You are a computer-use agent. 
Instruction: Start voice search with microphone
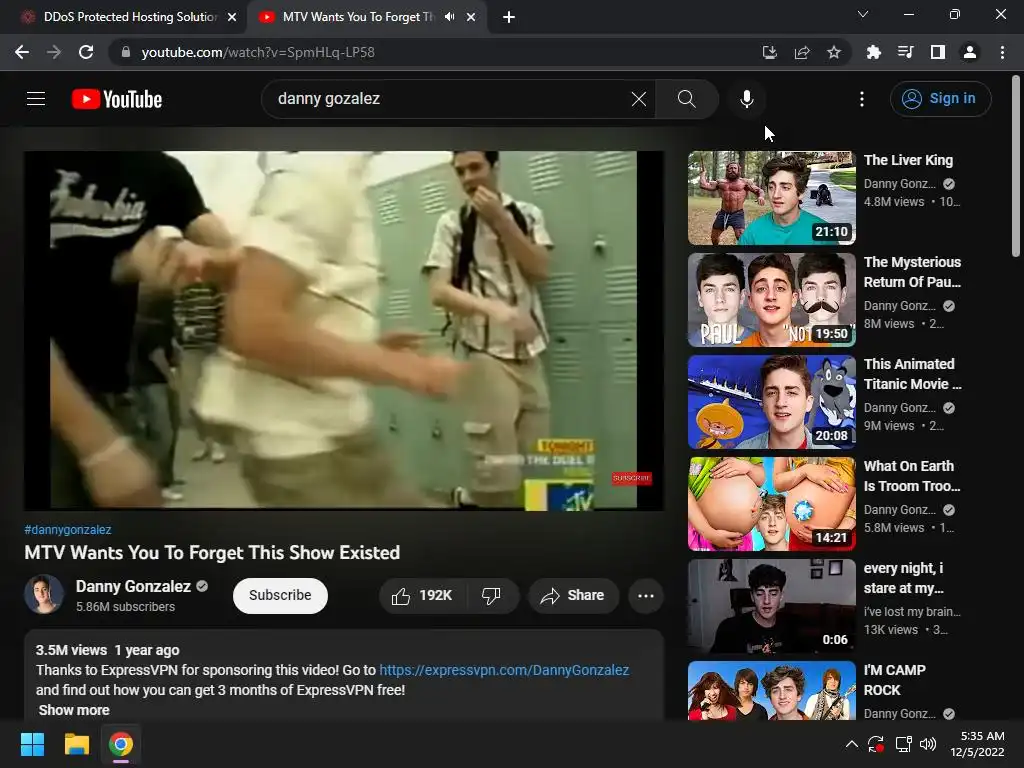click(x=746, y=99)
